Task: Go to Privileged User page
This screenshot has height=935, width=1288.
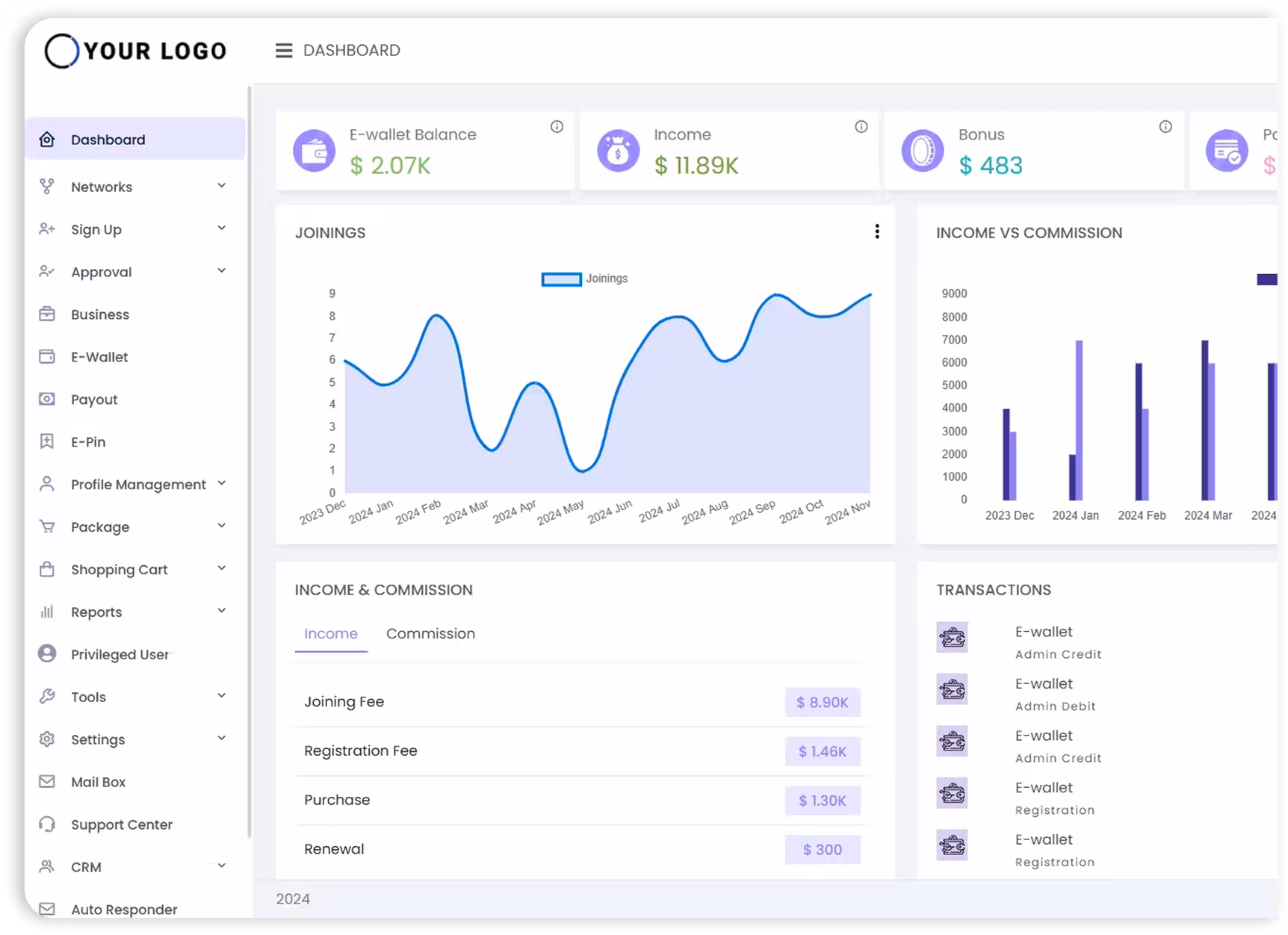Action: click(x=120, y=655)
